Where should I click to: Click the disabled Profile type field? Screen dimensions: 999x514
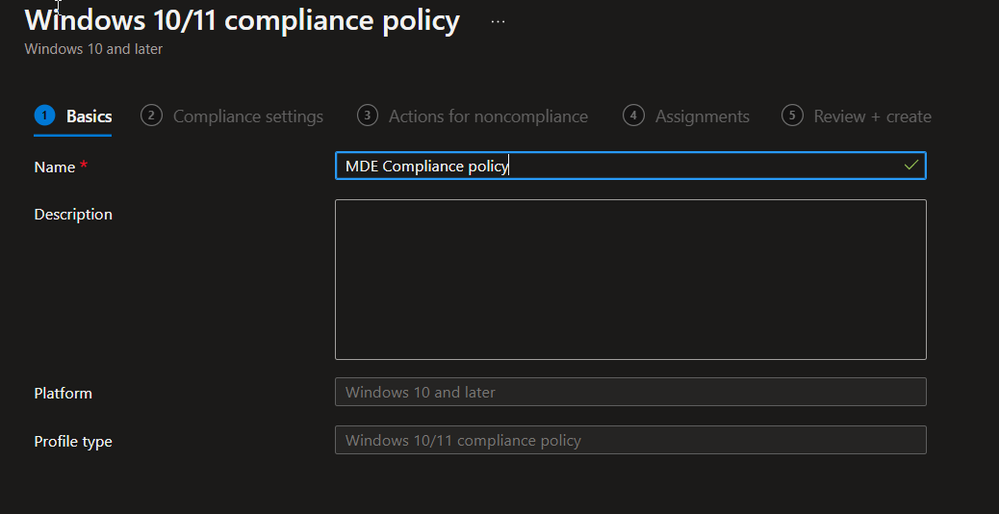[x=630, y=440]
